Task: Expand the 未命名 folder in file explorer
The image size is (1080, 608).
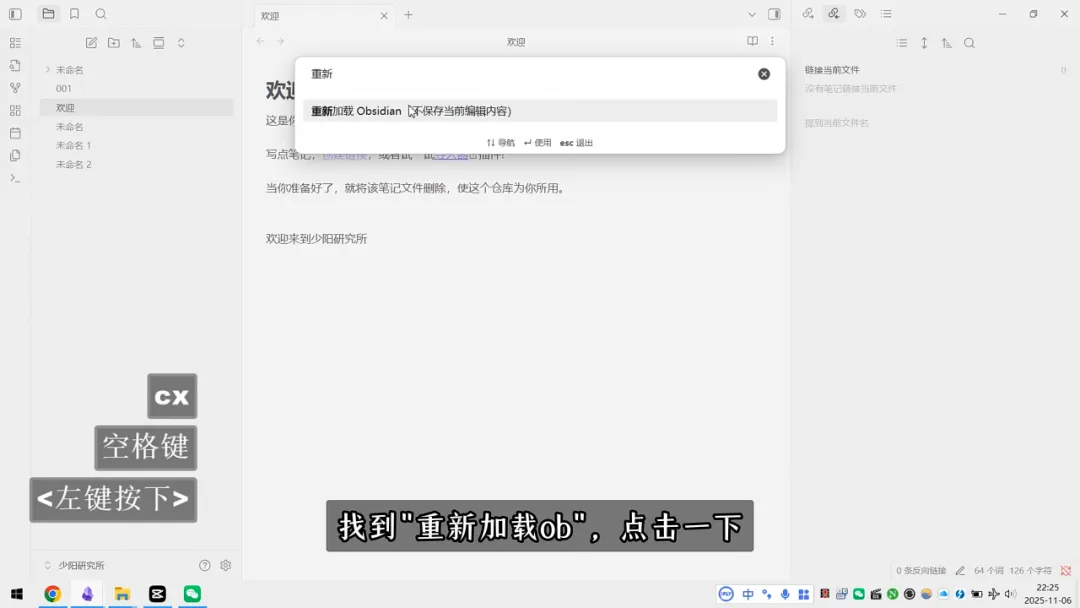Action: pos(48,70)
